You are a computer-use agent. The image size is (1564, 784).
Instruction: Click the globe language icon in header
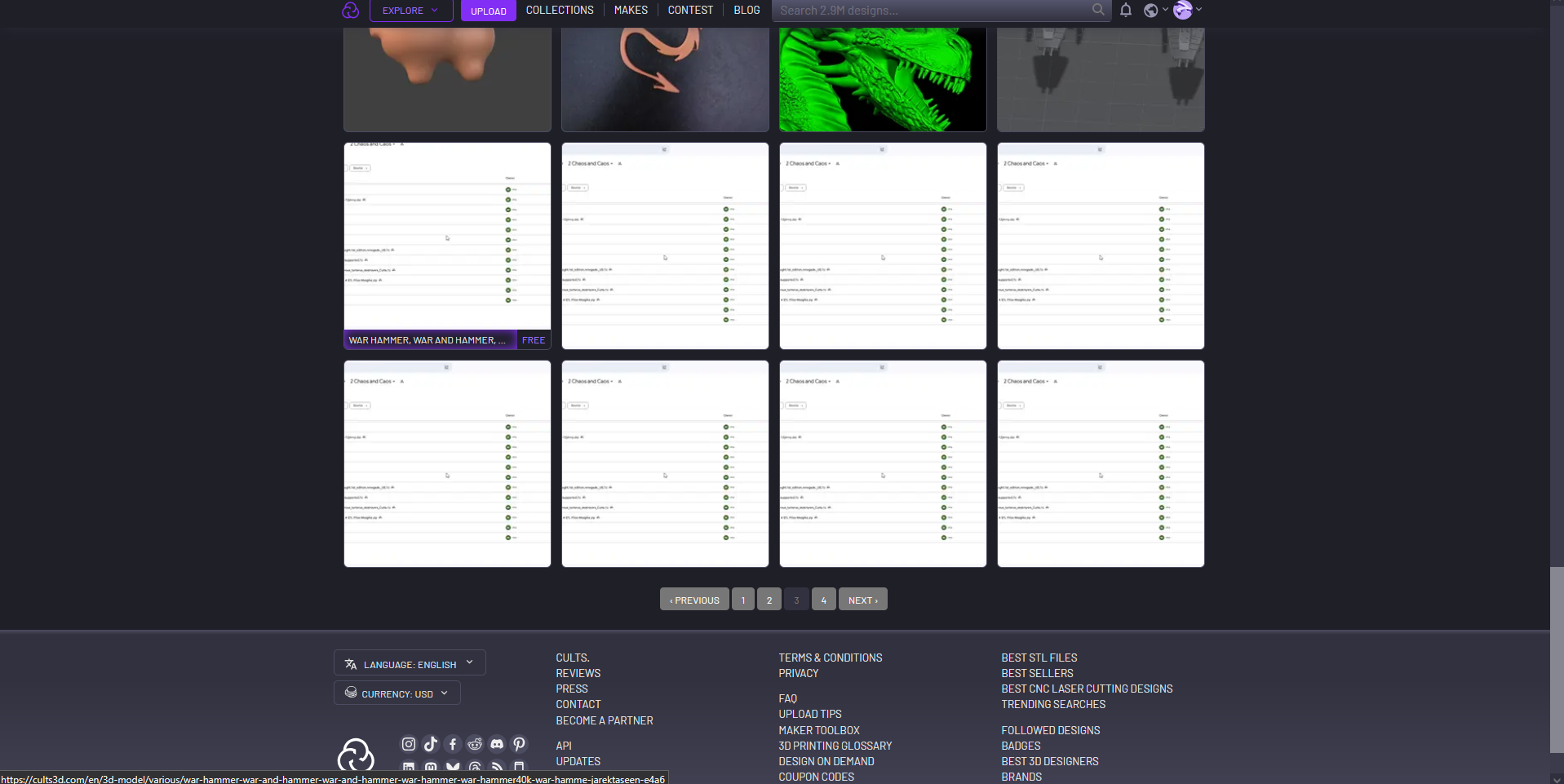(x=1150, y=11)
